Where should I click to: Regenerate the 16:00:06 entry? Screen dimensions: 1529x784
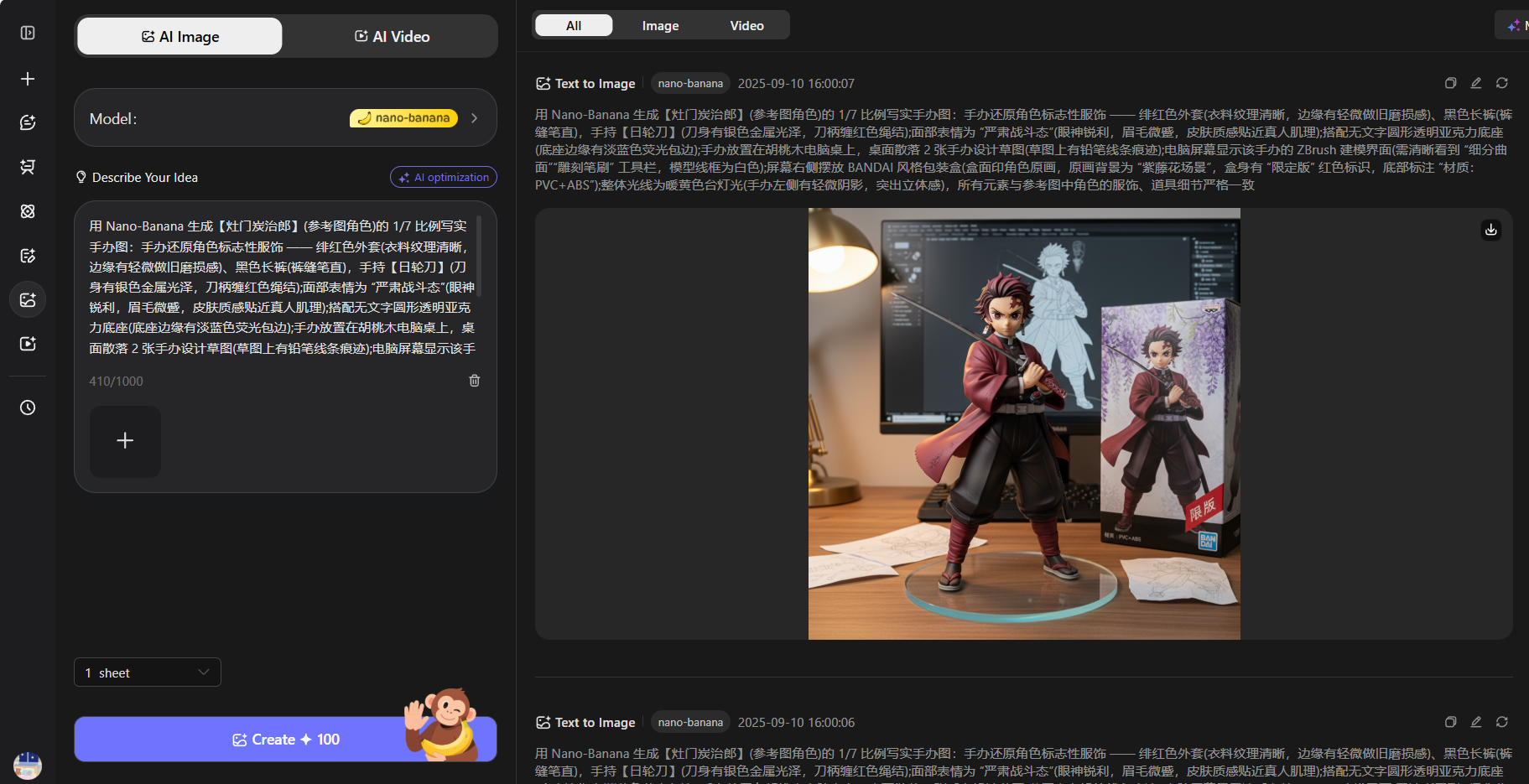[1502, 722]
